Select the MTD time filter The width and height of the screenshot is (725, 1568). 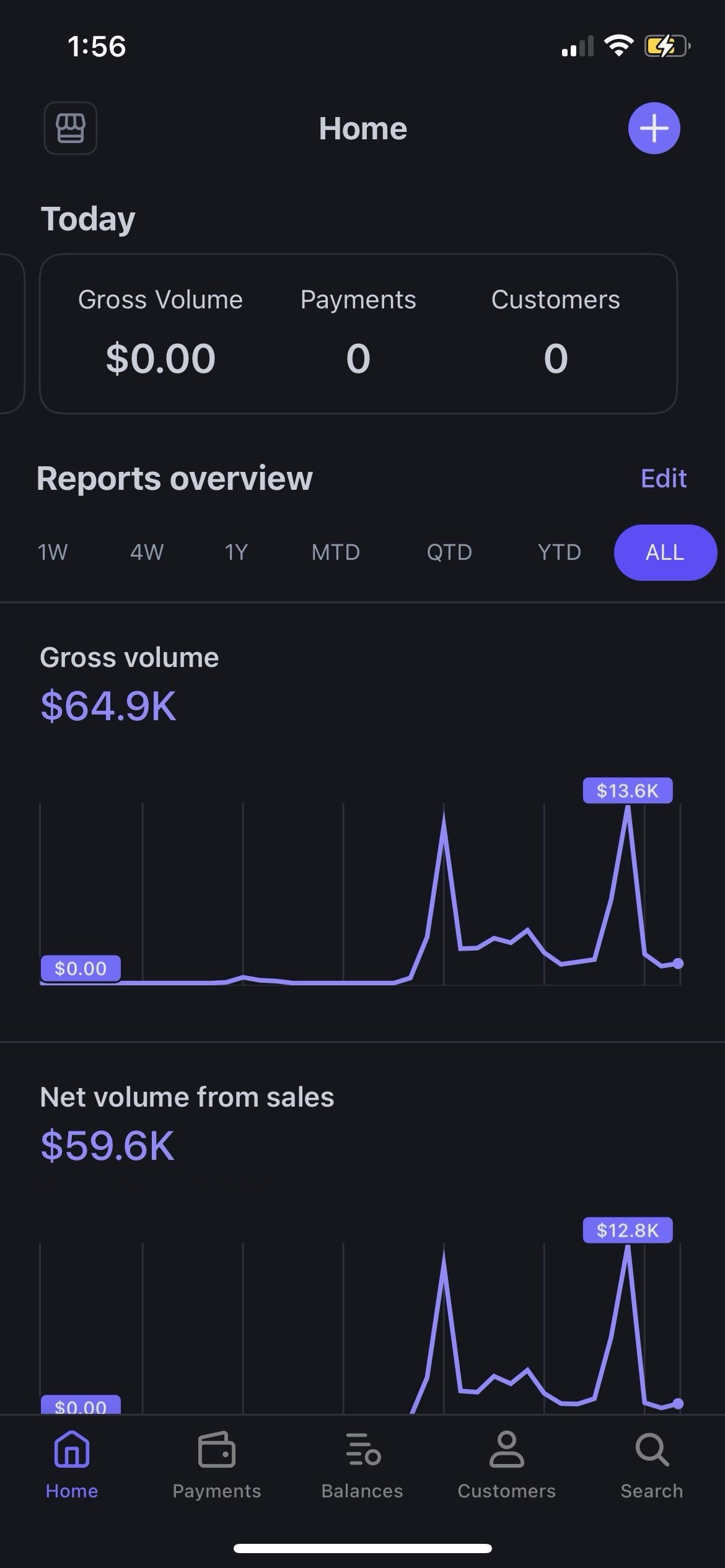tap(335, 552)
